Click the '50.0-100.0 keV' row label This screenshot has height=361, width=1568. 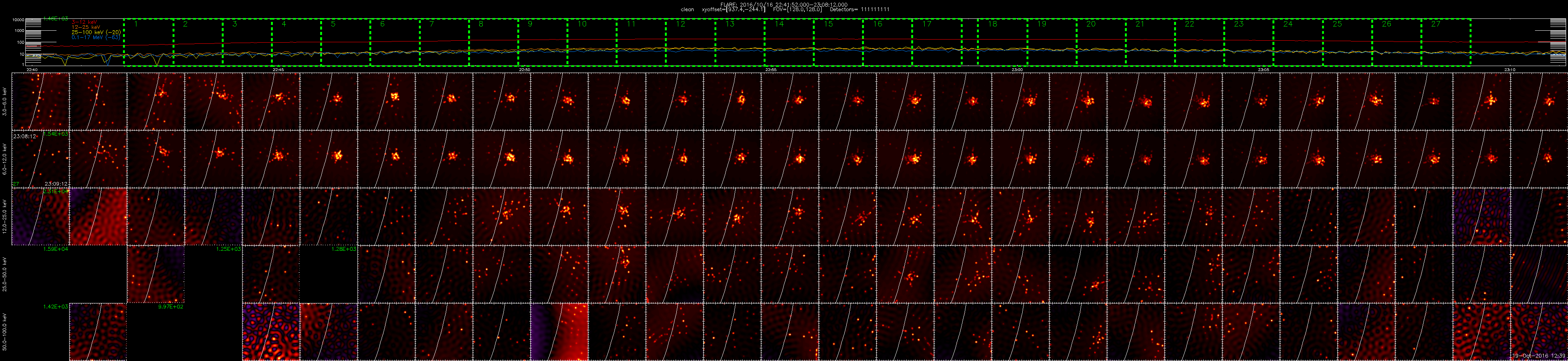(5, 332)
